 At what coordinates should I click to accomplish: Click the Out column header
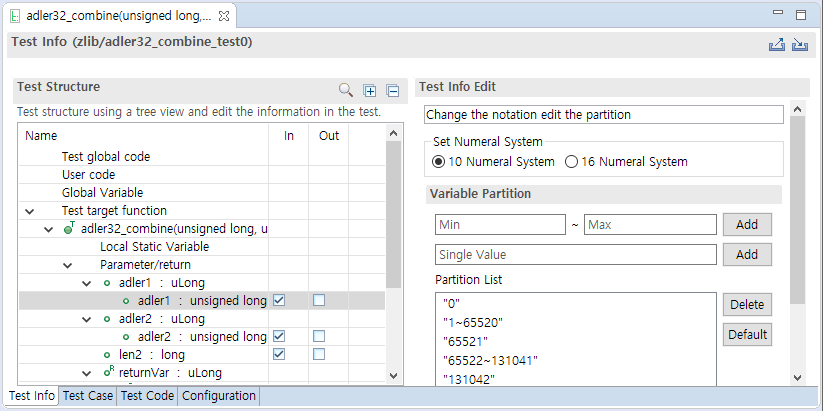coord(329,136)
